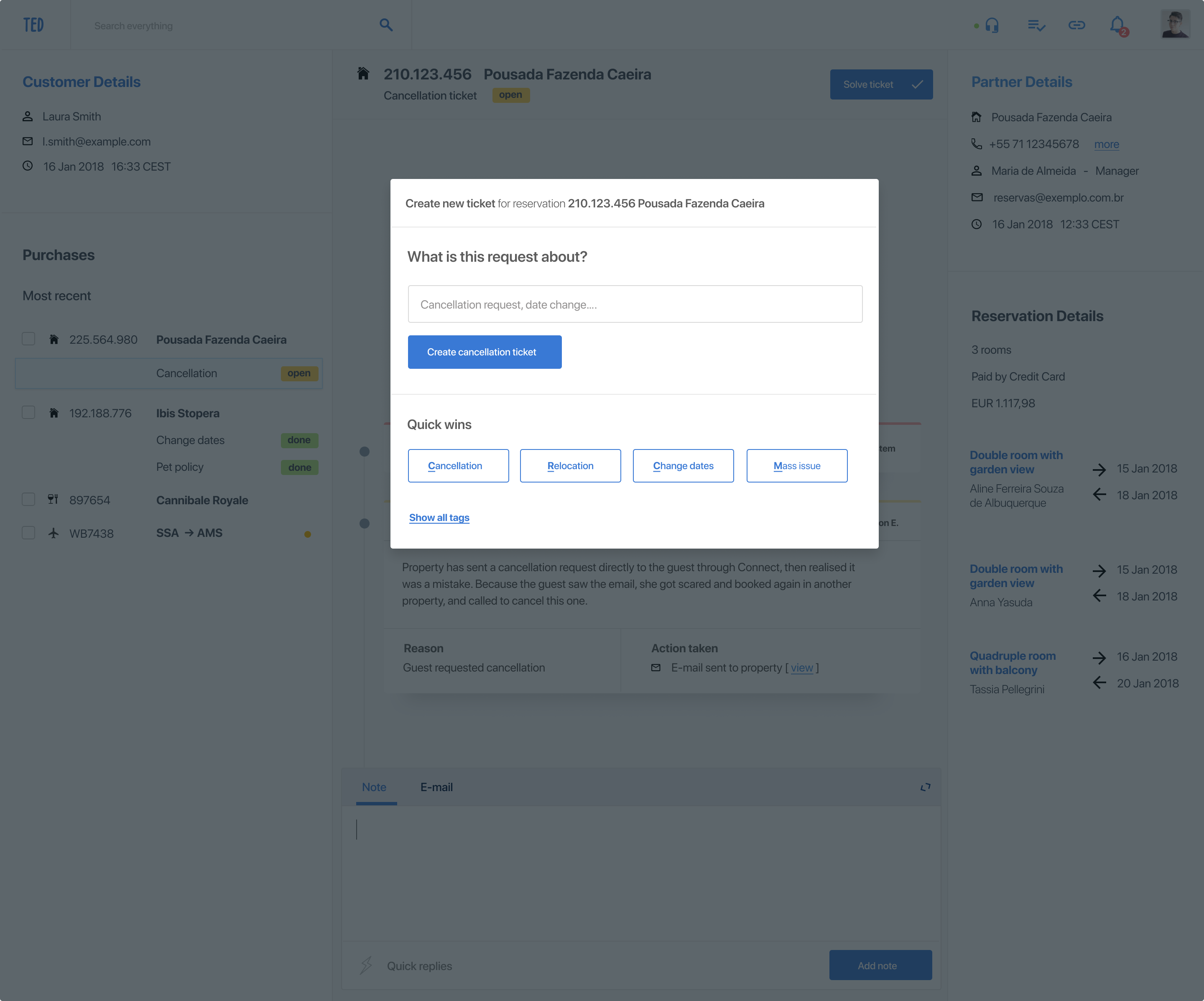Click the TED logo
The height and width of the screenshot is (1001, 1204).
click(x=33, y=25)
